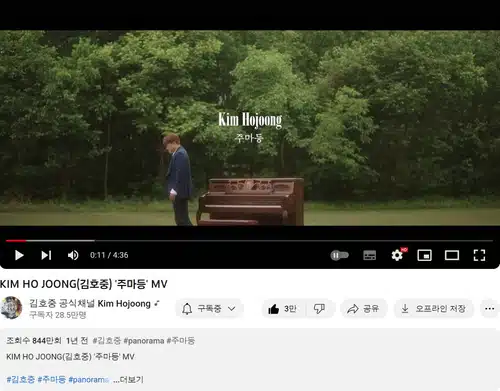
Task: Switch to miniplayer mode
Action: click(x=424, y=255)
